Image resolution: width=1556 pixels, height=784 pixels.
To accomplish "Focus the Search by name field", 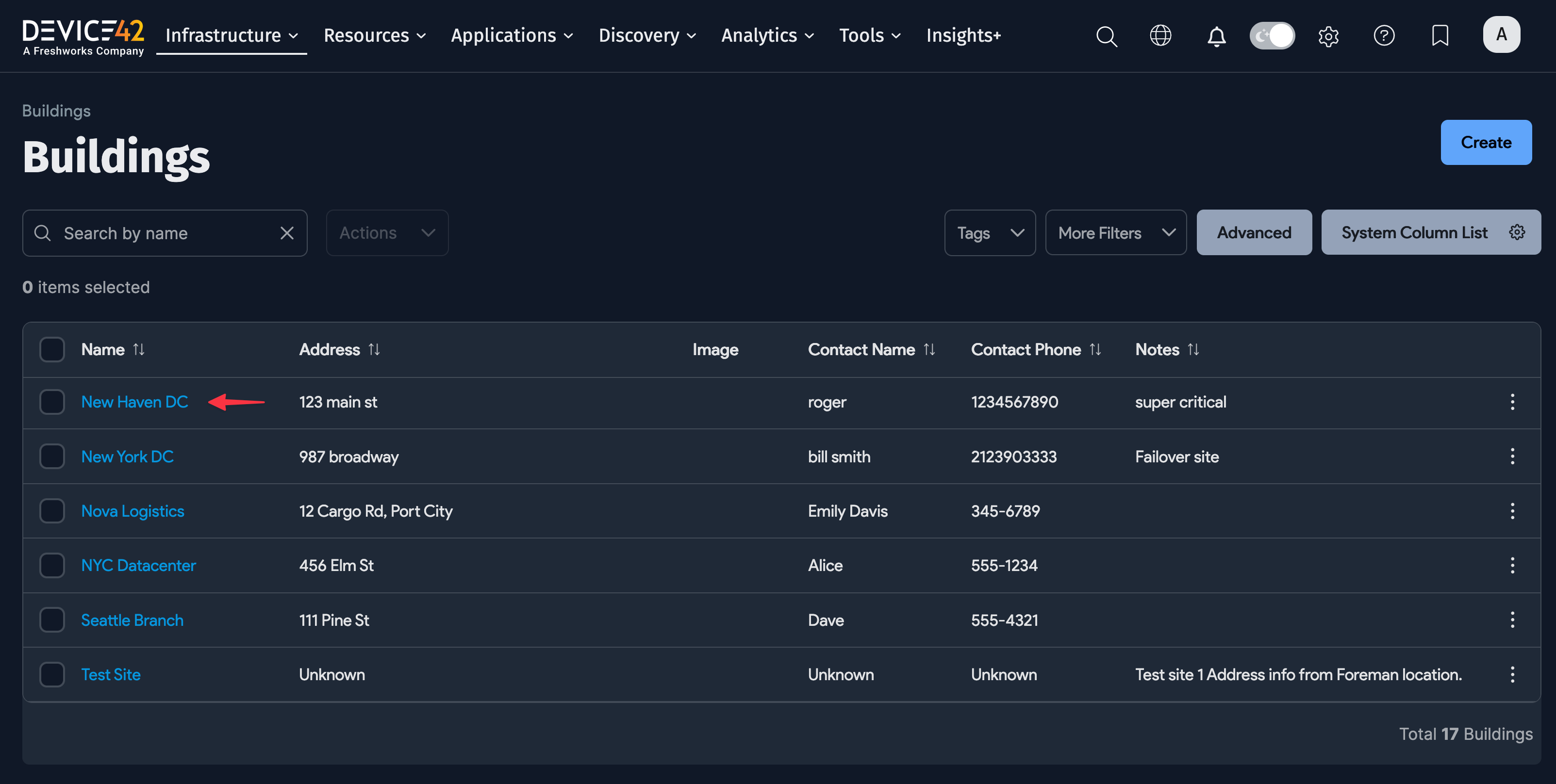I will coord(163,233).
